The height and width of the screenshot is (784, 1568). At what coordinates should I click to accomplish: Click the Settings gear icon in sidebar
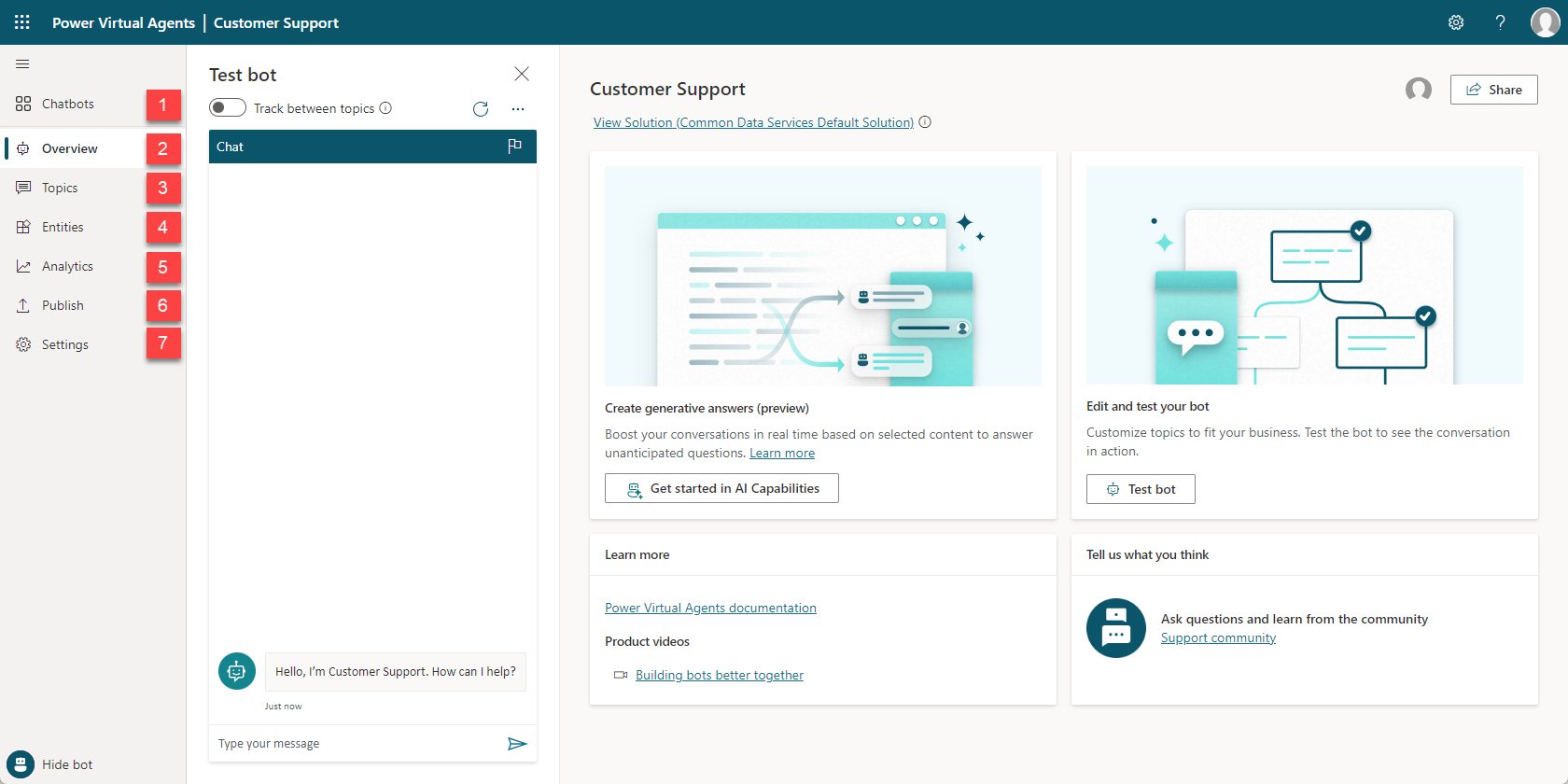pos(23,344)
